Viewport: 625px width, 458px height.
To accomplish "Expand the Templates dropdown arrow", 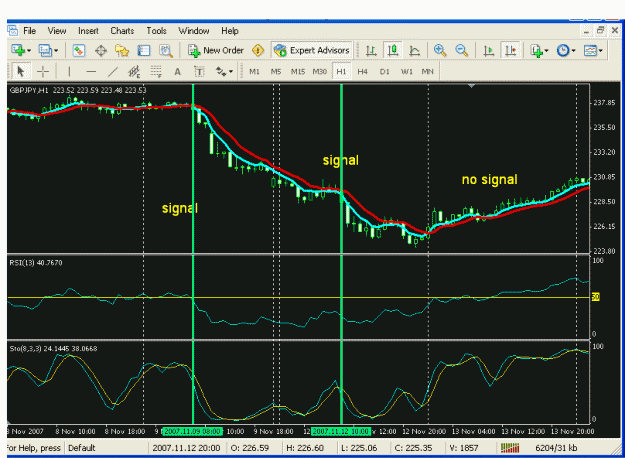I will pos(600,51).
